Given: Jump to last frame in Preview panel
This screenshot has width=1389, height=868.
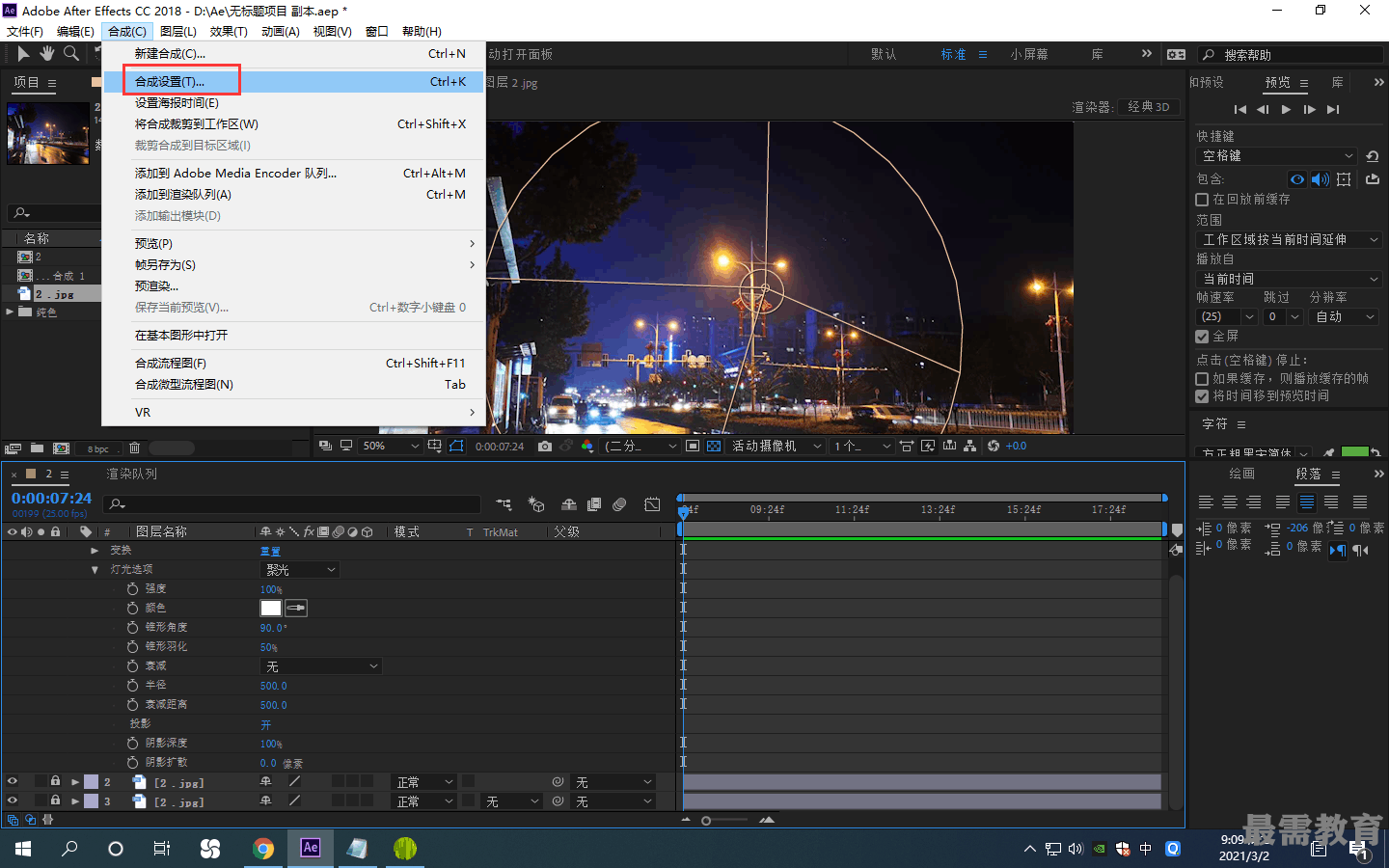Looking at the screenshot, I should [1333, 109].
